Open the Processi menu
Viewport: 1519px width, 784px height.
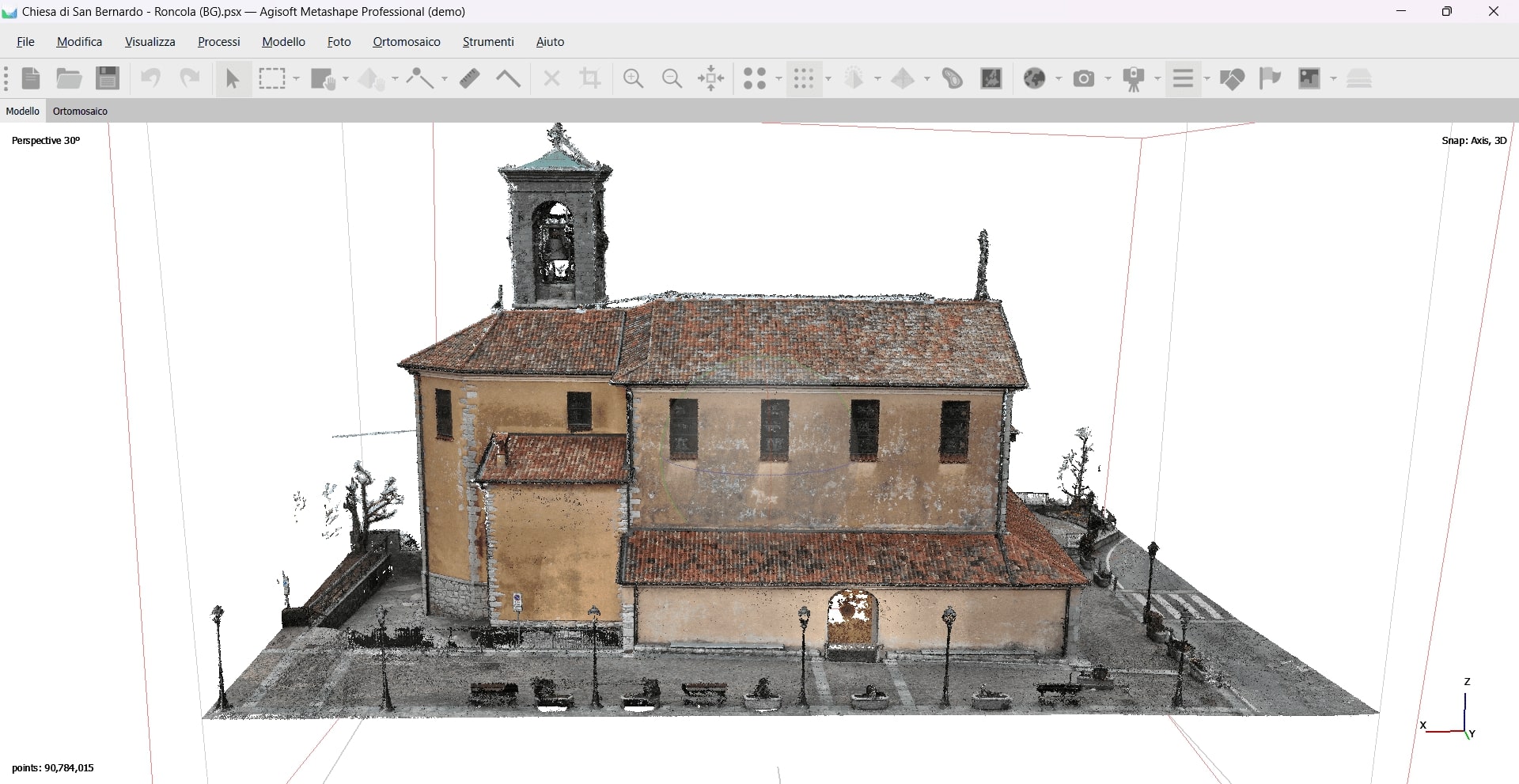pyautogui.click(x=218, y=42)
